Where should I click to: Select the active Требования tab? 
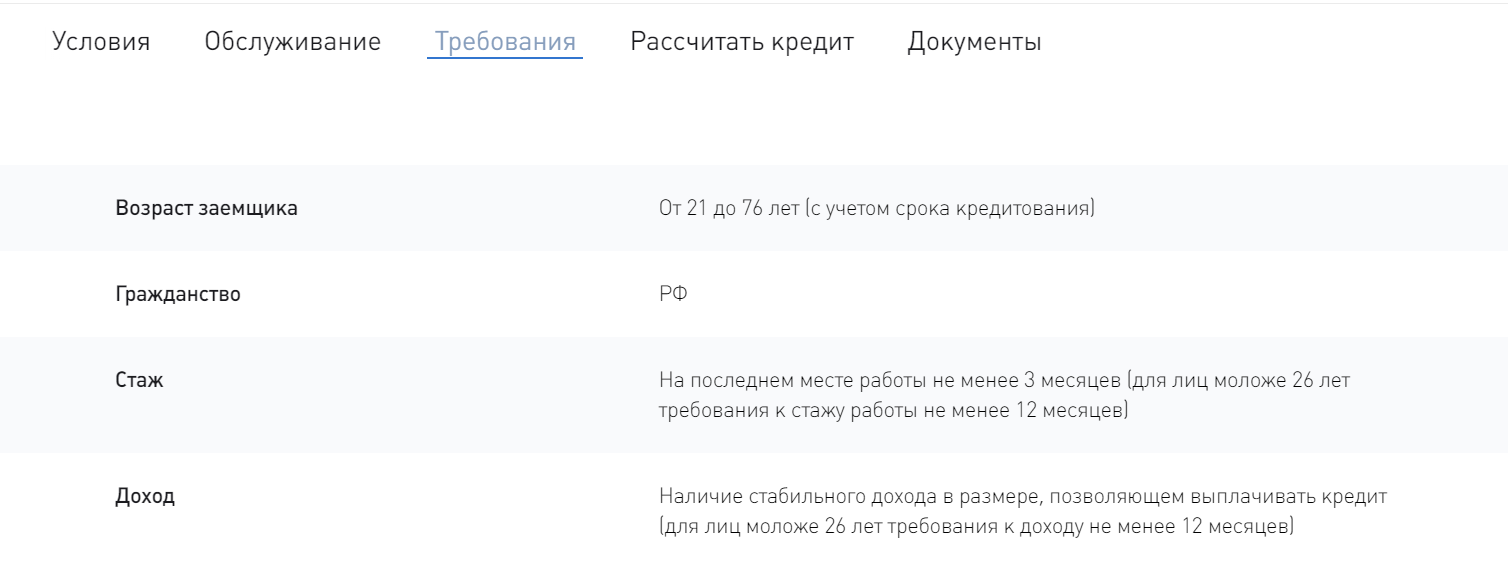tap(505, 42)
